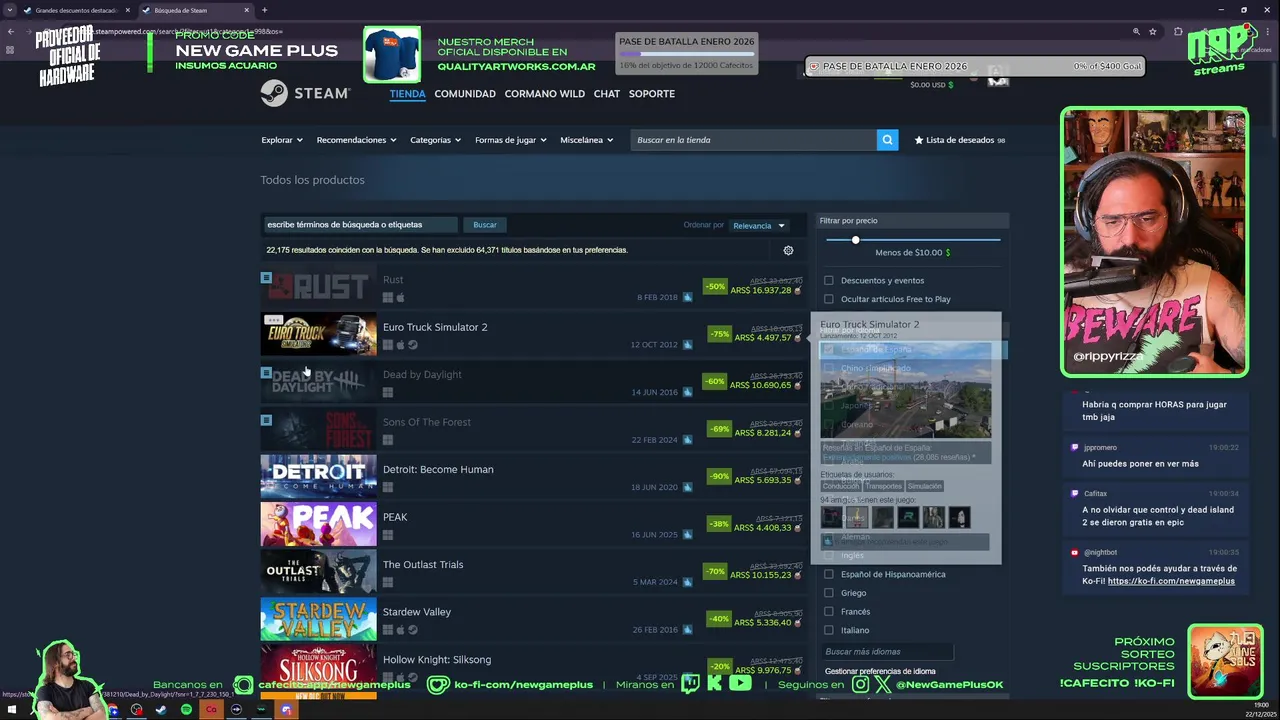The height and width of the screenshot is (720, 1280).
Task: Expand the Recomendaciones dropdown
Action: coord(356,140)
